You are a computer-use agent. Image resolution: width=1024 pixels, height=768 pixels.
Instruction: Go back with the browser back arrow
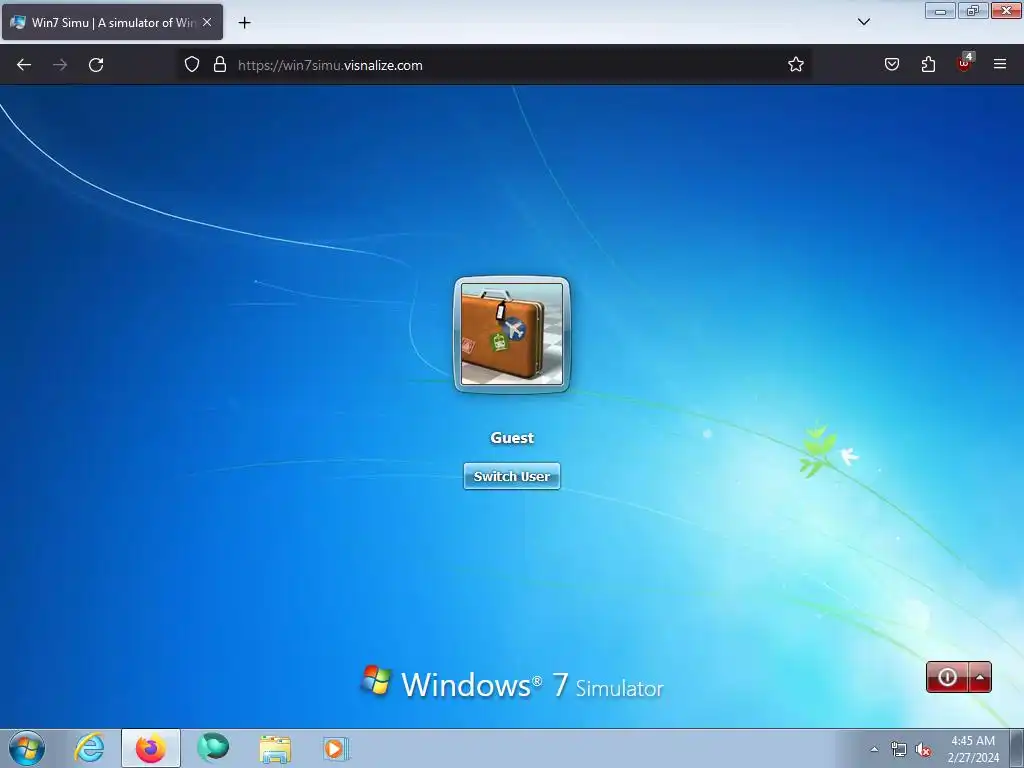24,65
